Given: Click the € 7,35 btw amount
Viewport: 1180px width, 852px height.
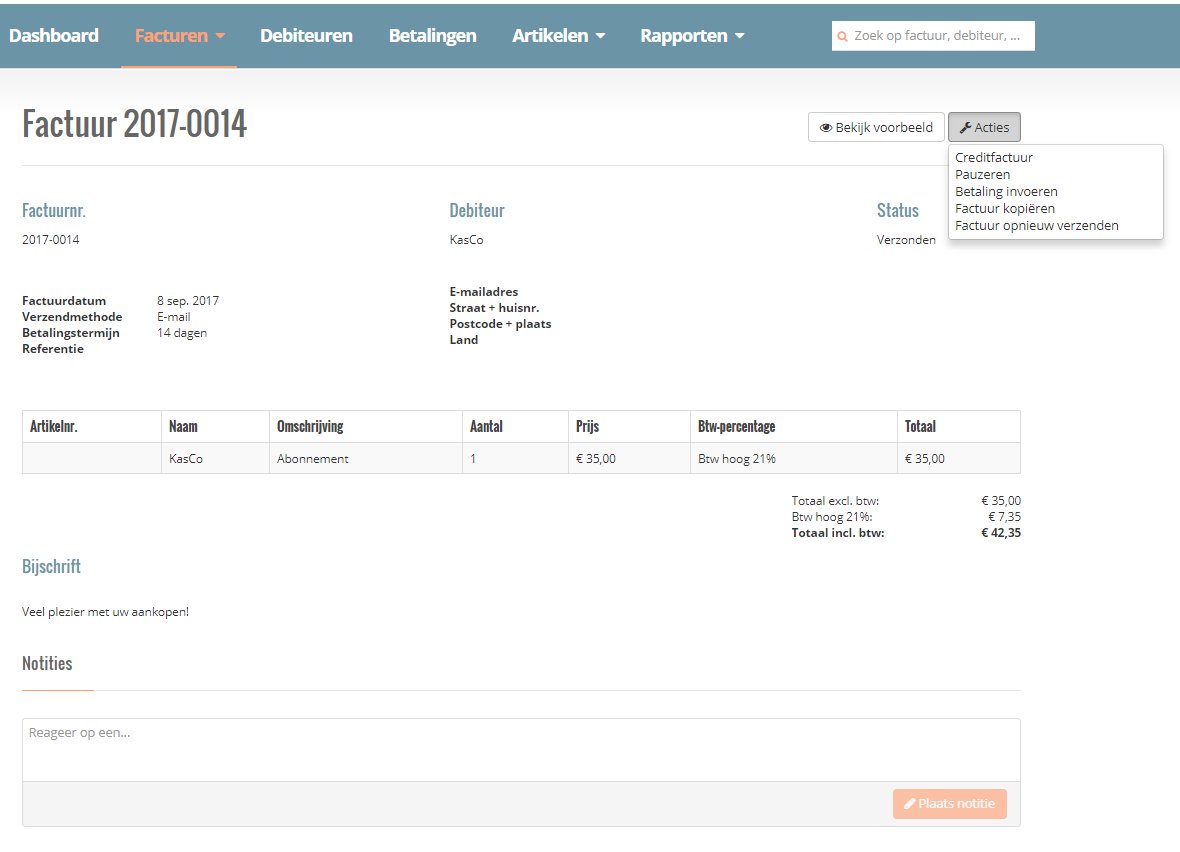Looking at the screenshot, I should 1005,516.
